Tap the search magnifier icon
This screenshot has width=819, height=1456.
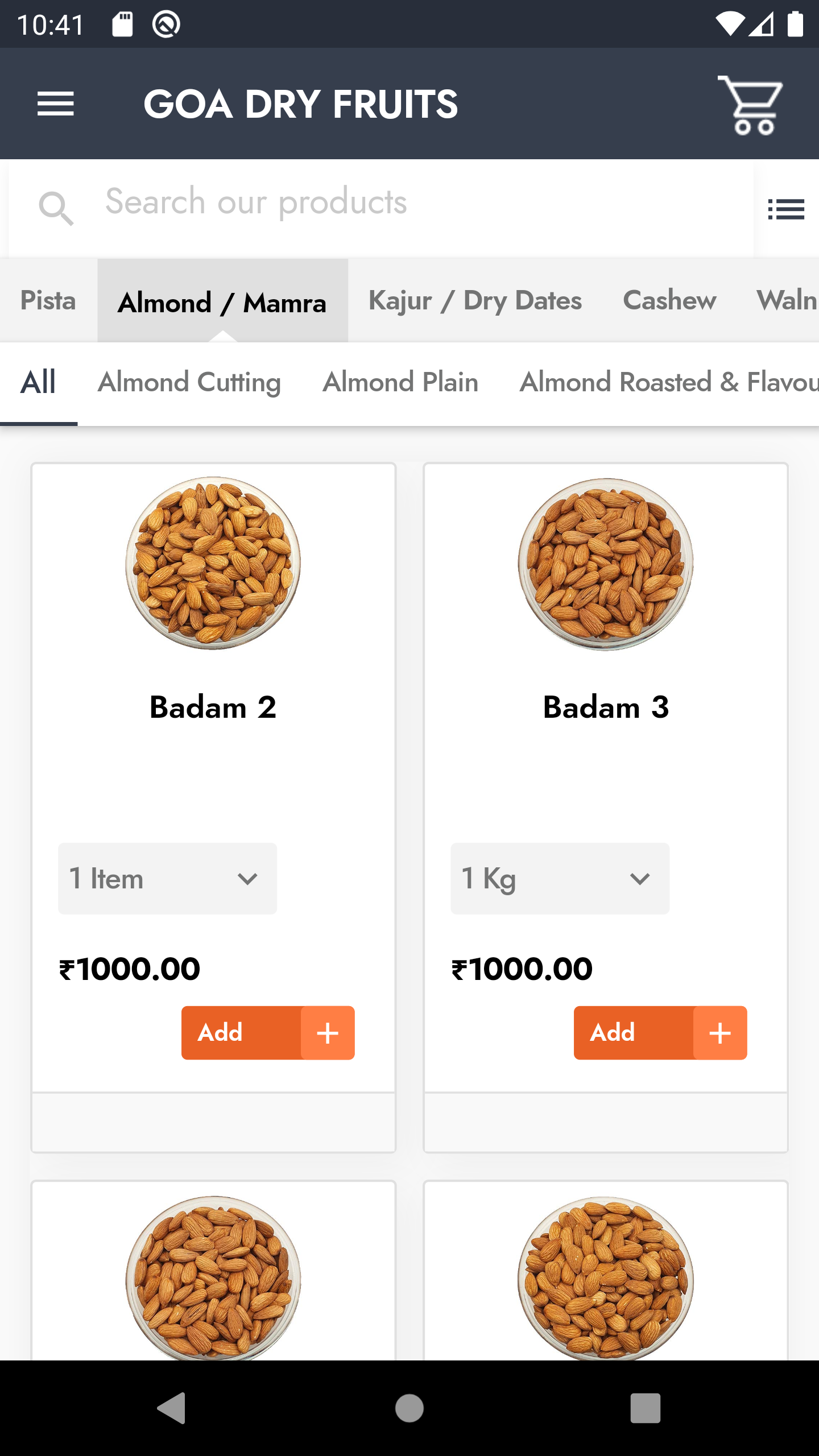tap(56, 208)
